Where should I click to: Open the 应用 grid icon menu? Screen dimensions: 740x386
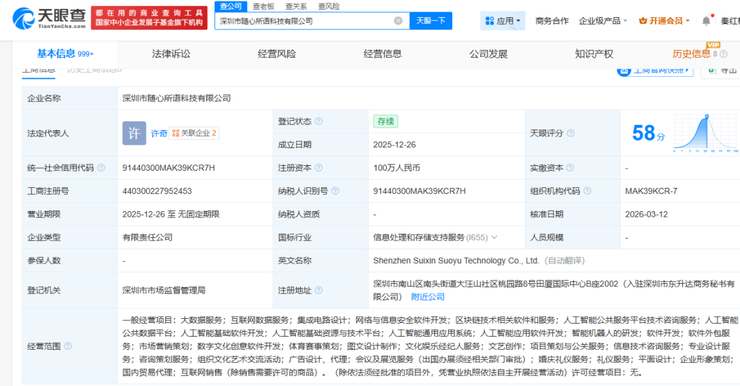click(489, 21)
